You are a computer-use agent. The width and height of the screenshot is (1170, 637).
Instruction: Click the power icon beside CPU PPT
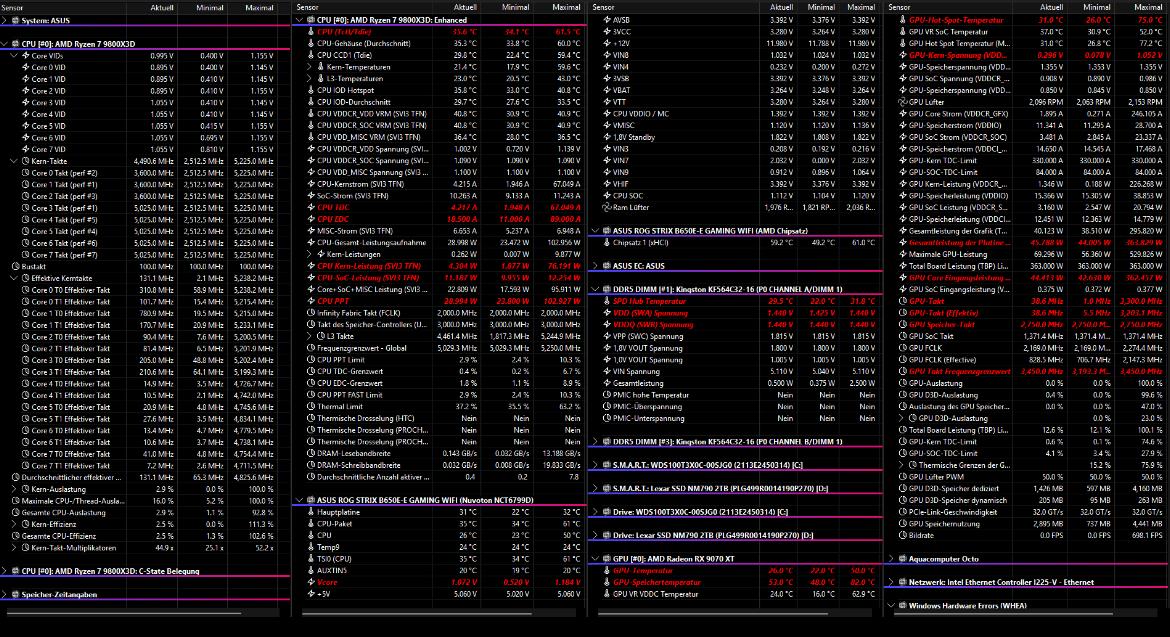311,301
